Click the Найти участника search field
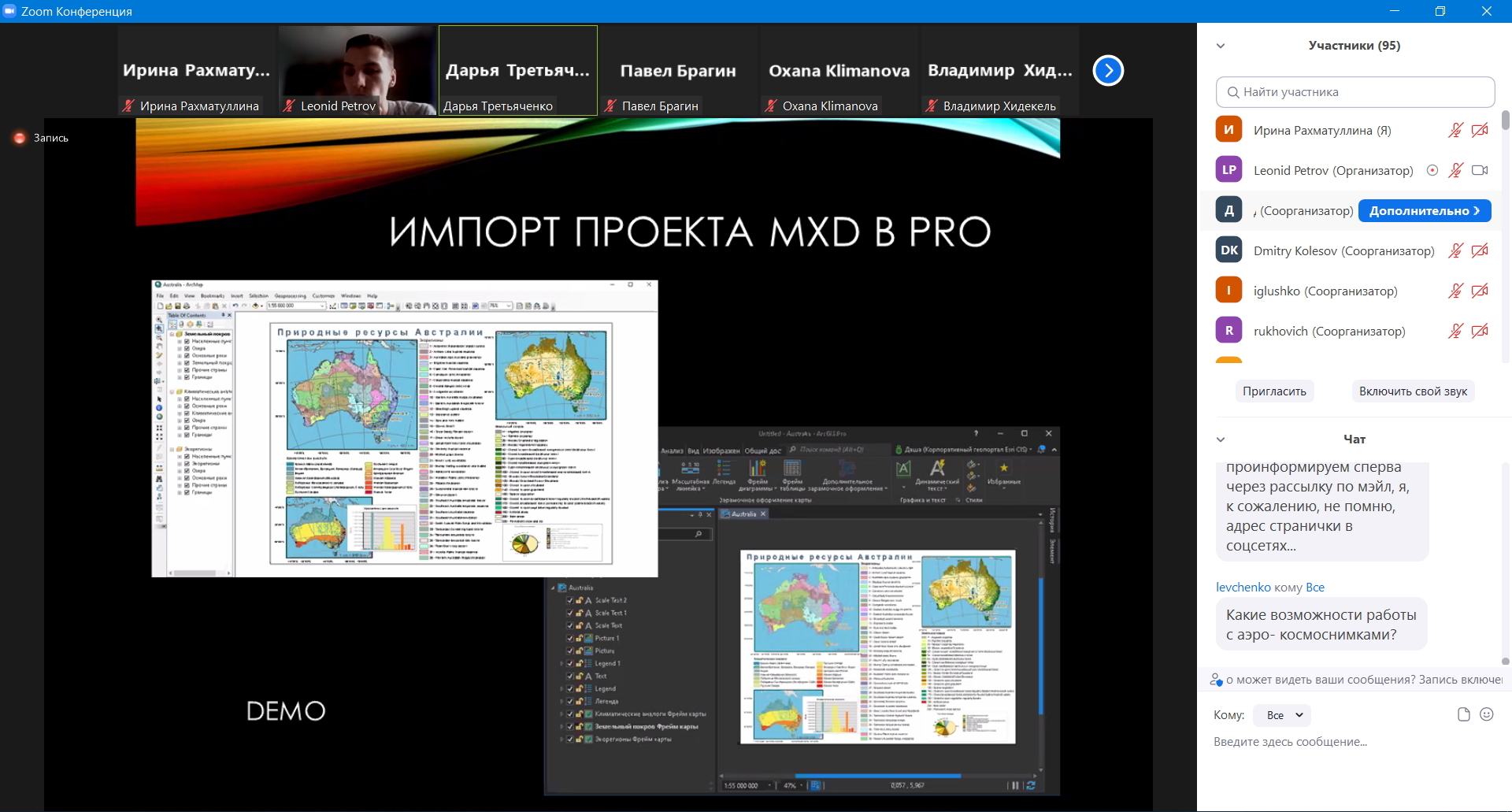Screen dimensions: 1512x812 point(1355,92)
